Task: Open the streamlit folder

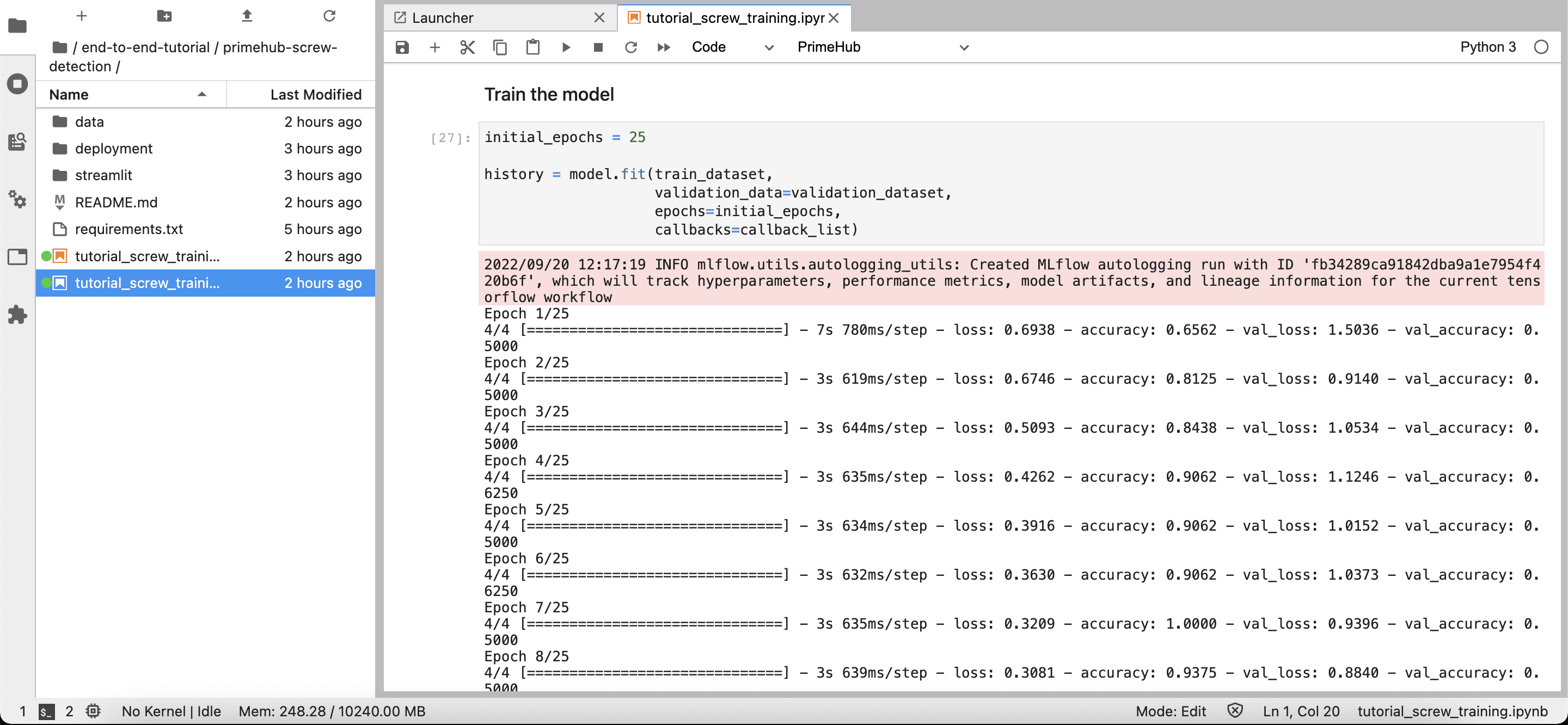Action: [x=205, y=175]
